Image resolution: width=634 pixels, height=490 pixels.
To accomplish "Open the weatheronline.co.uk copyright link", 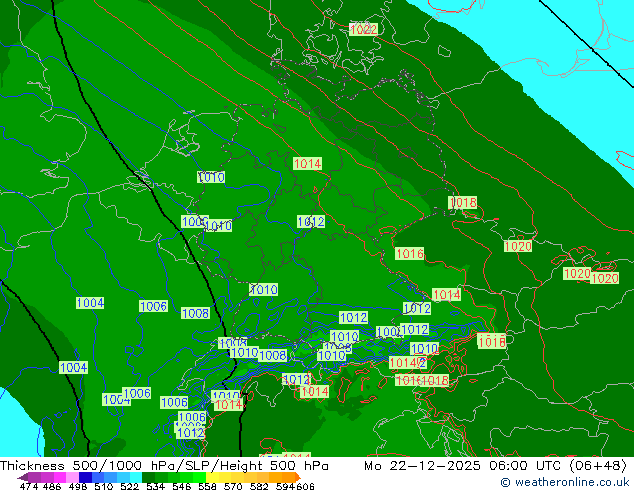I will pos(564,482).
